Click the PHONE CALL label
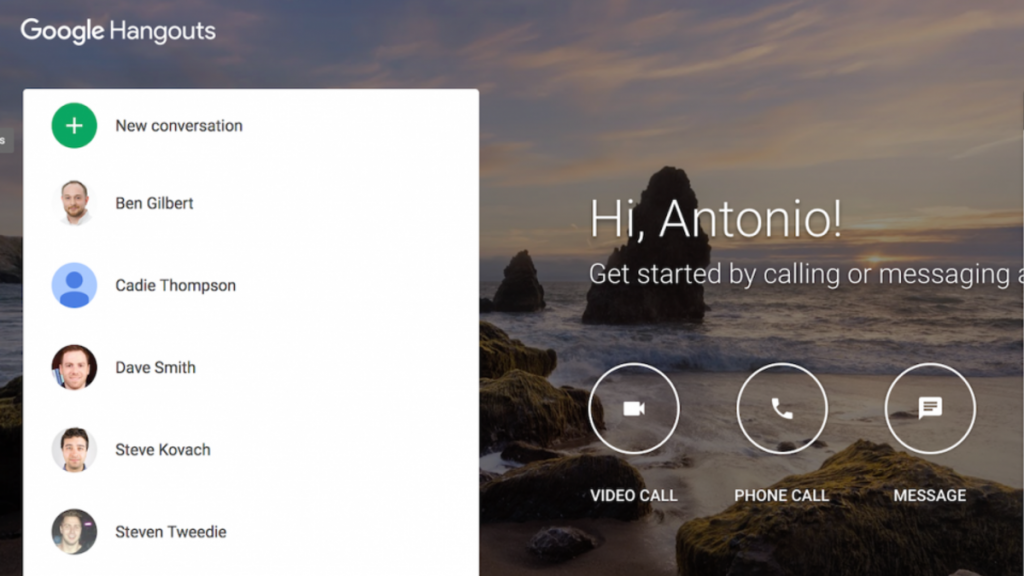Viewport: 1024px width, 576px height. tap(782, 496)
